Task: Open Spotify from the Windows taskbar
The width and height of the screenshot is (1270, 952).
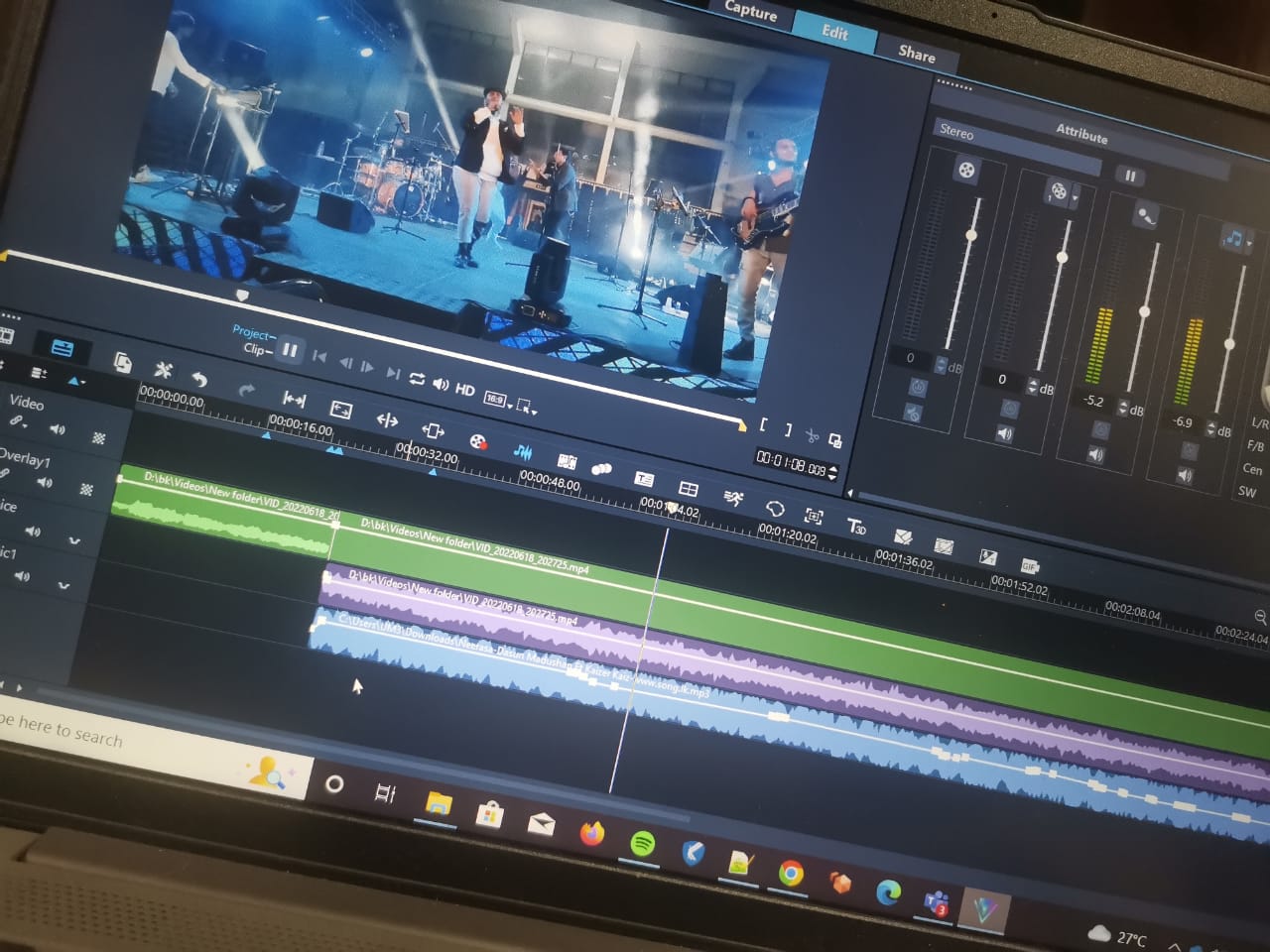Action: (643, 845)
